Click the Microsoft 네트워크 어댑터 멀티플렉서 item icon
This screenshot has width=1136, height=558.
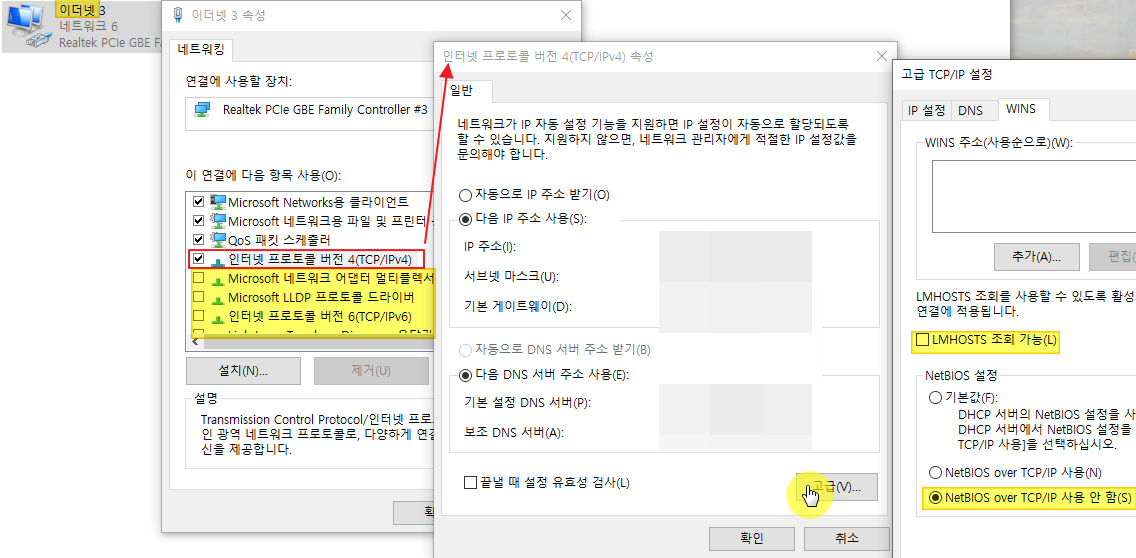coord(218,279)
